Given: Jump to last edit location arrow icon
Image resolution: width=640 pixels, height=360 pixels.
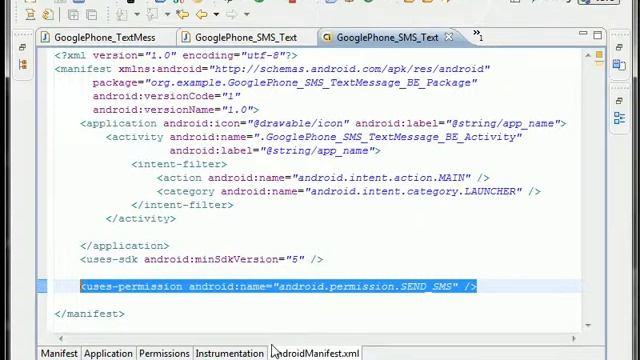Looking at the screenshot, I should (x=182, y=15).
